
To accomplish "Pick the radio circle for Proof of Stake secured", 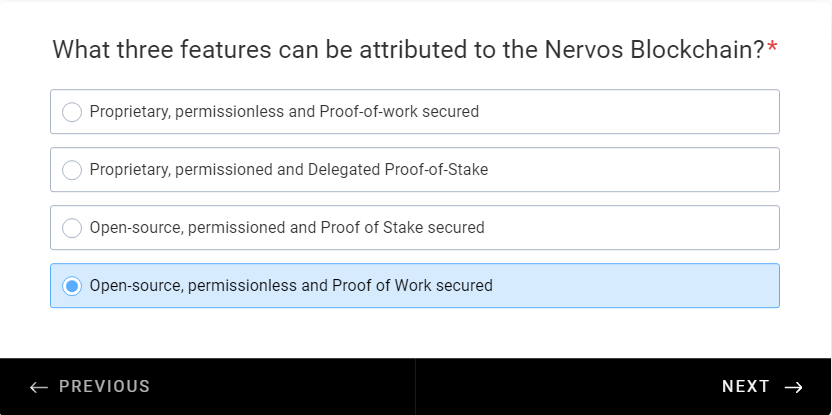I will point(72,228).
